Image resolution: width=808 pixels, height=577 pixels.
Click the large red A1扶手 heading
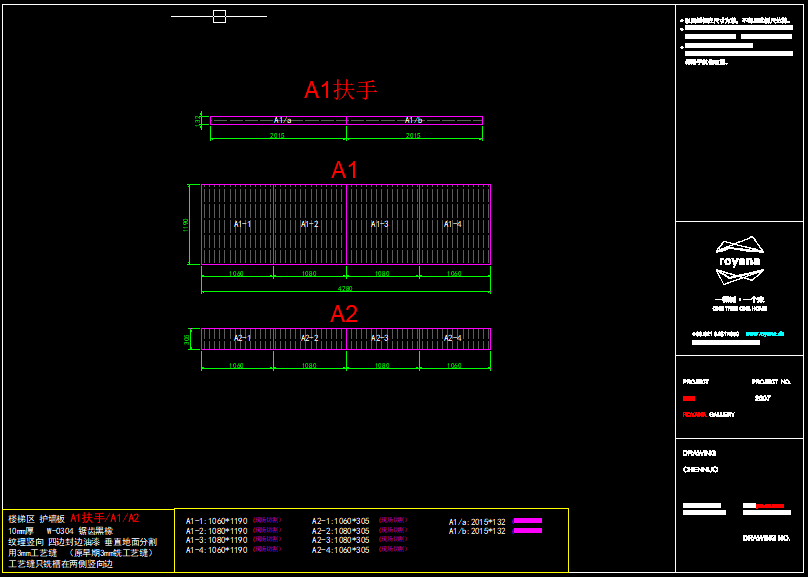340,90
